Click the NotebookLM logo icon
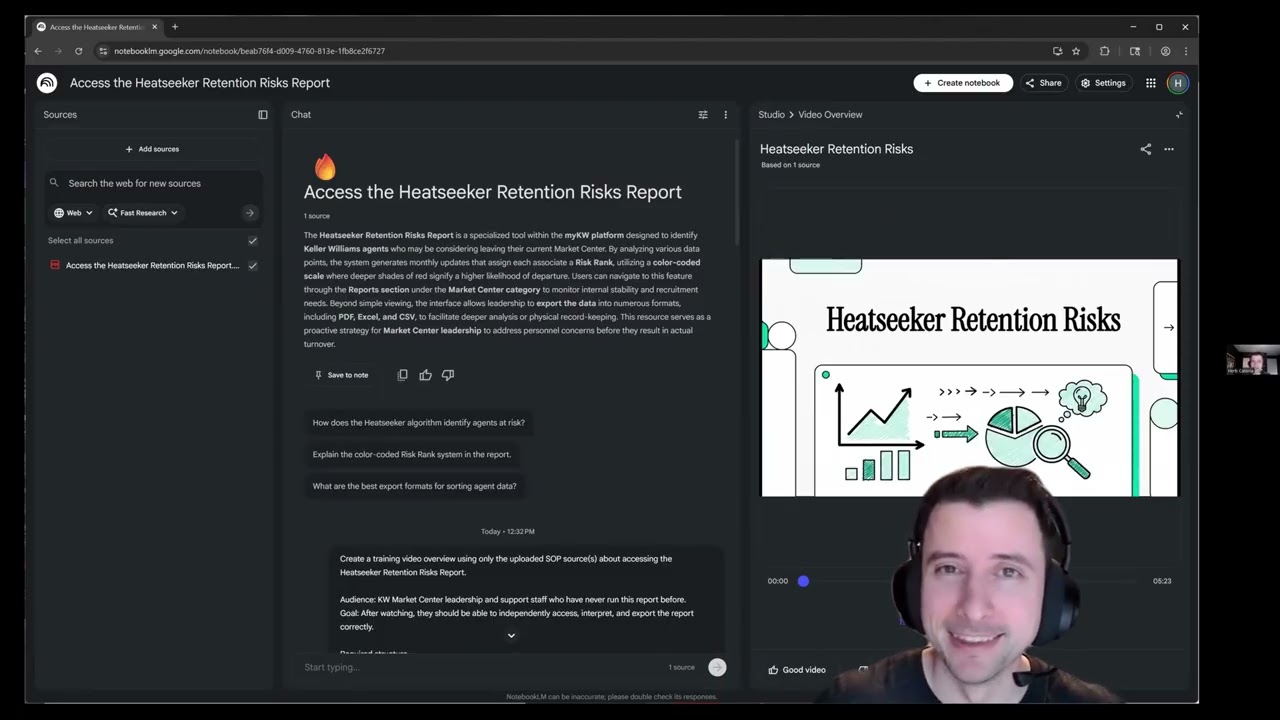This screenshot has width=1280, height=720. (x=47, y=83)
